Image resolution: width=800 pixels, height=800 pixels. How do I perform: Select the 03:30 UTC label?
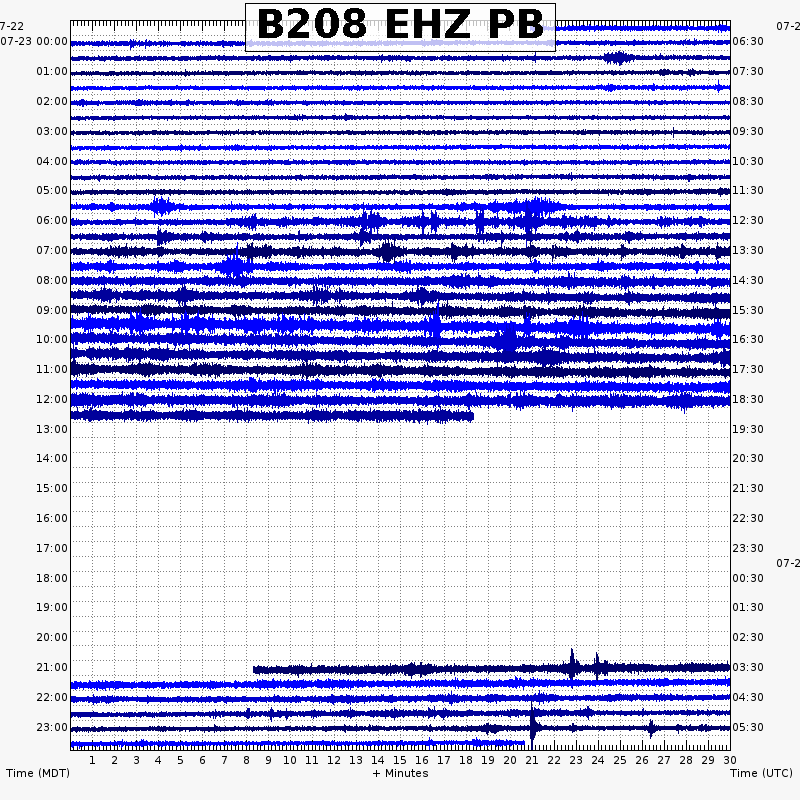[748, 667]
